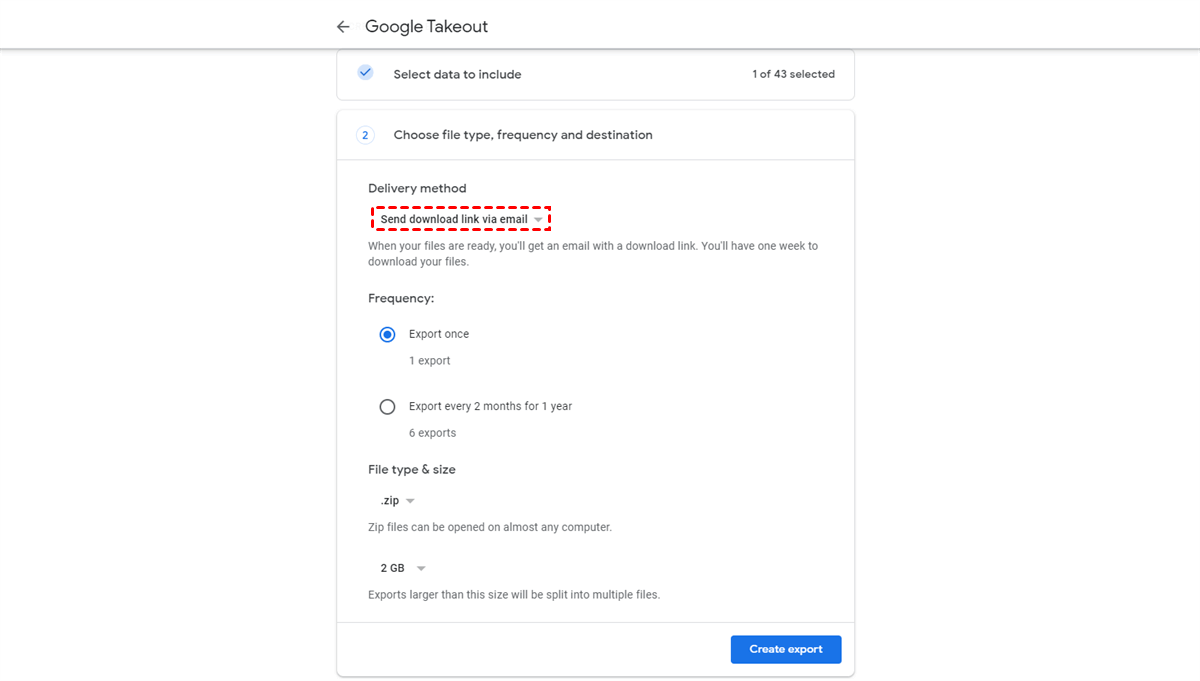Click the arrow beside the 2 GB size
1200x681 pixels.
420,567
